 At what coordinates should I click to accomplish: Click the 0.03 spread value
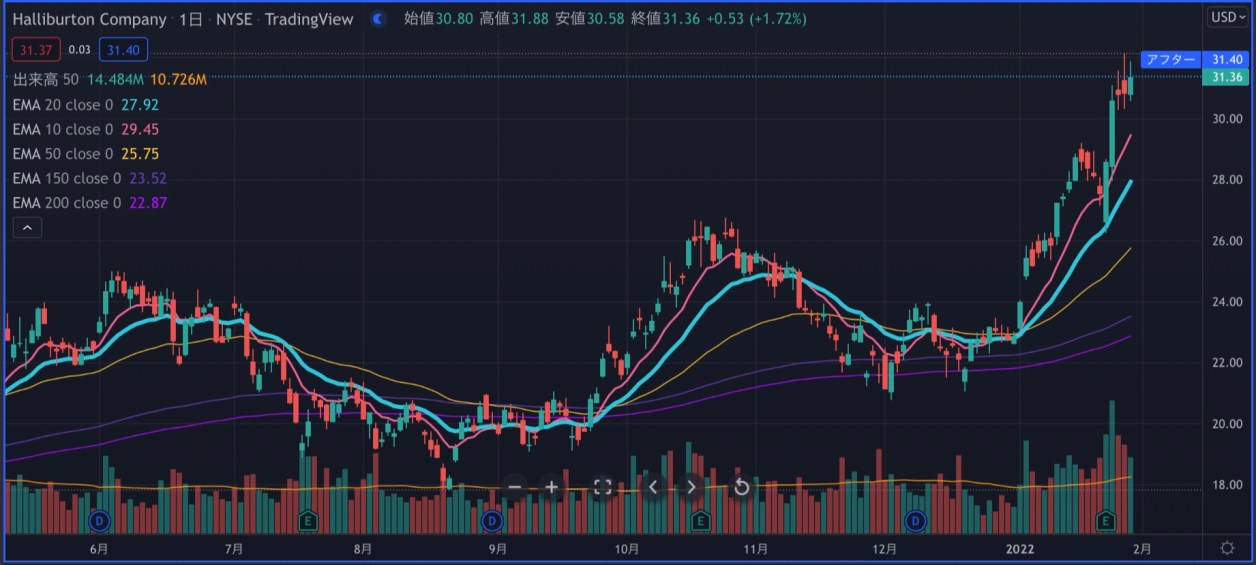tap(80, 50)
